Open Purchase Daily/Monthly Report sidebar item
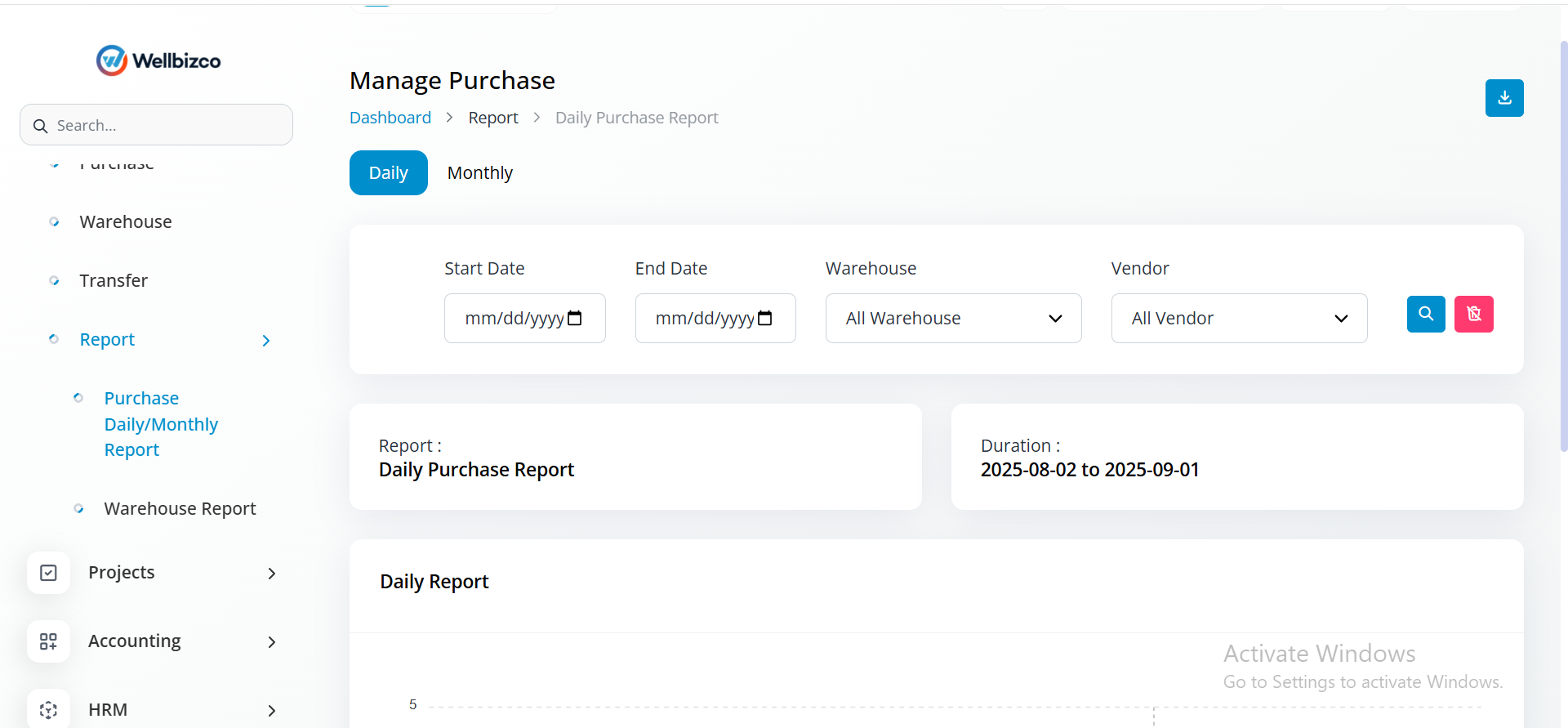This screenshot has width=1568, height=728. pyautogui.click(x=161, y=424)
